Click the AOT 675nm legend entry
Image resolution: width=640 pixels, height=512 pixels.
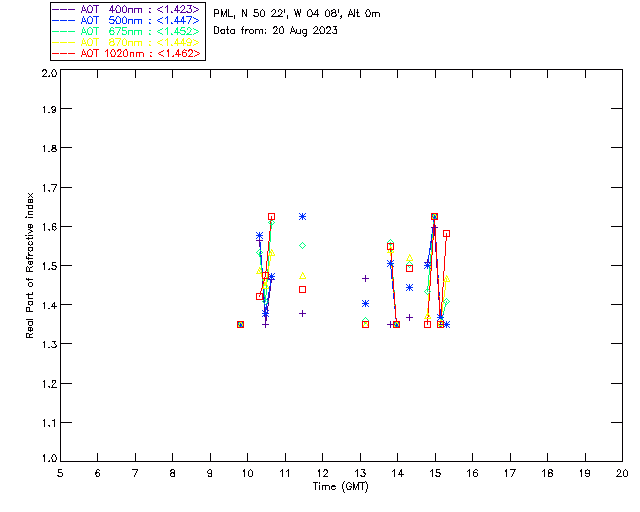pos(126,31)
